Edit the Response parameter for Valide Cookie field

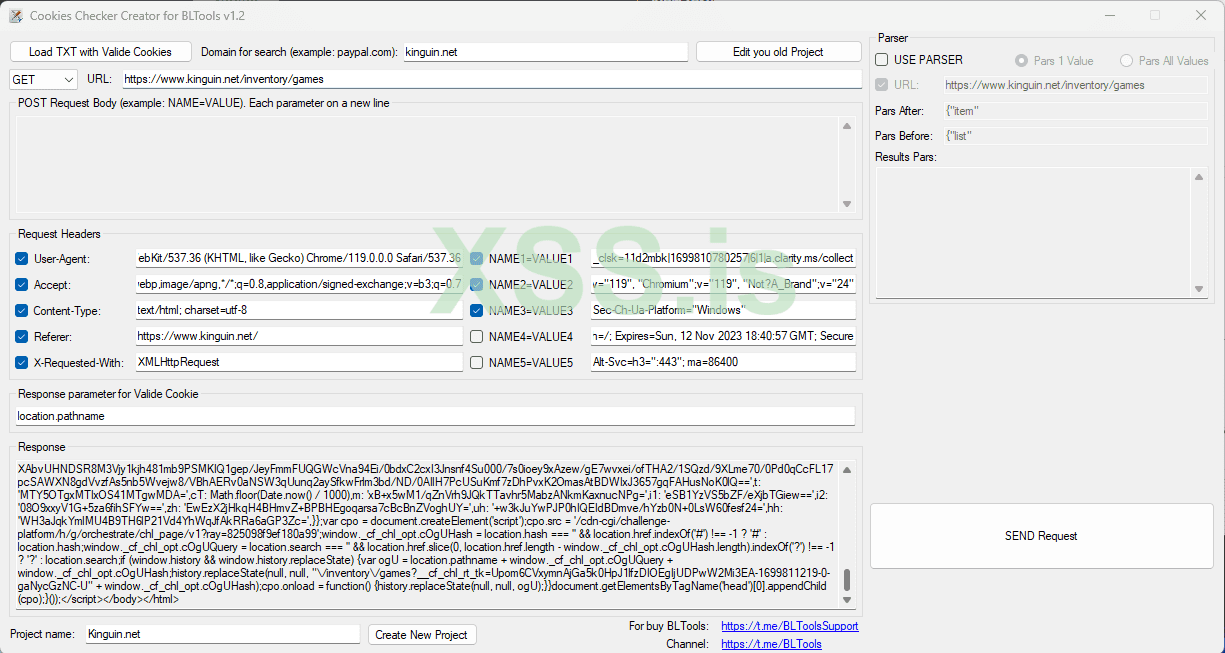click(x=435, y=416)
